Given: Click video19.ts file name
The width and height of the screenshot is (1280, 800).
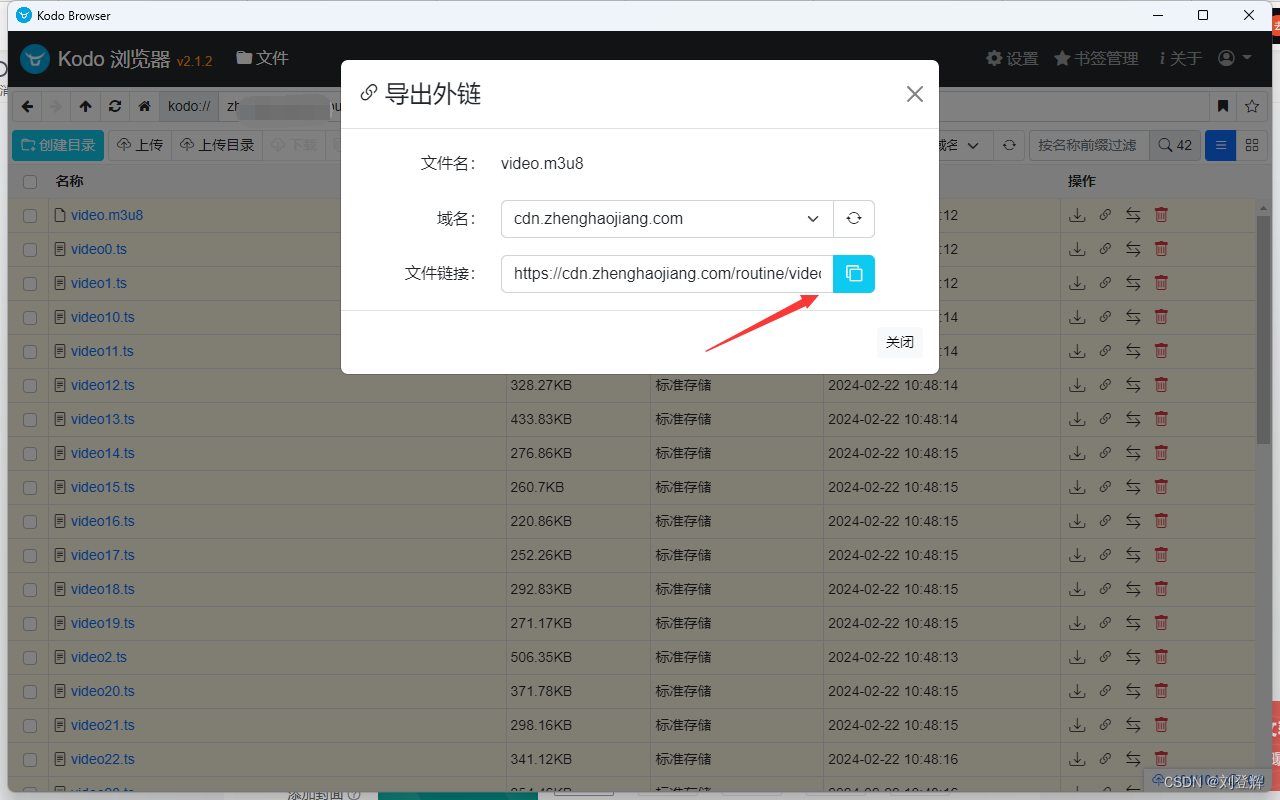Looking at the screenshot, I should pos(103,623).
